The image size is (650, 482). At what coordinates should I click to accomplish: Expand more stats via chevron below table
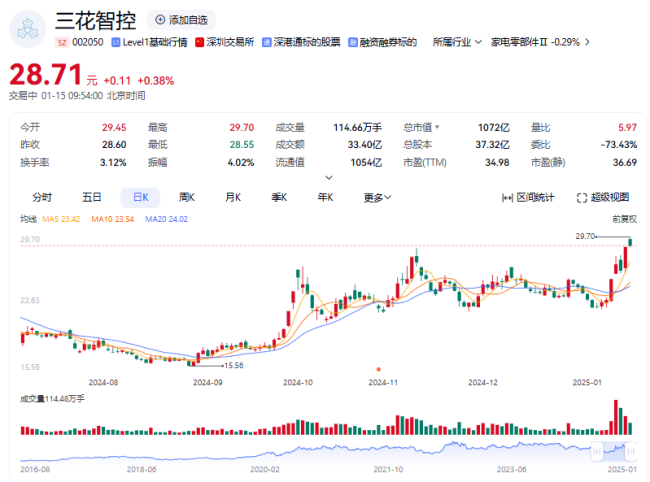coord(329,177)
